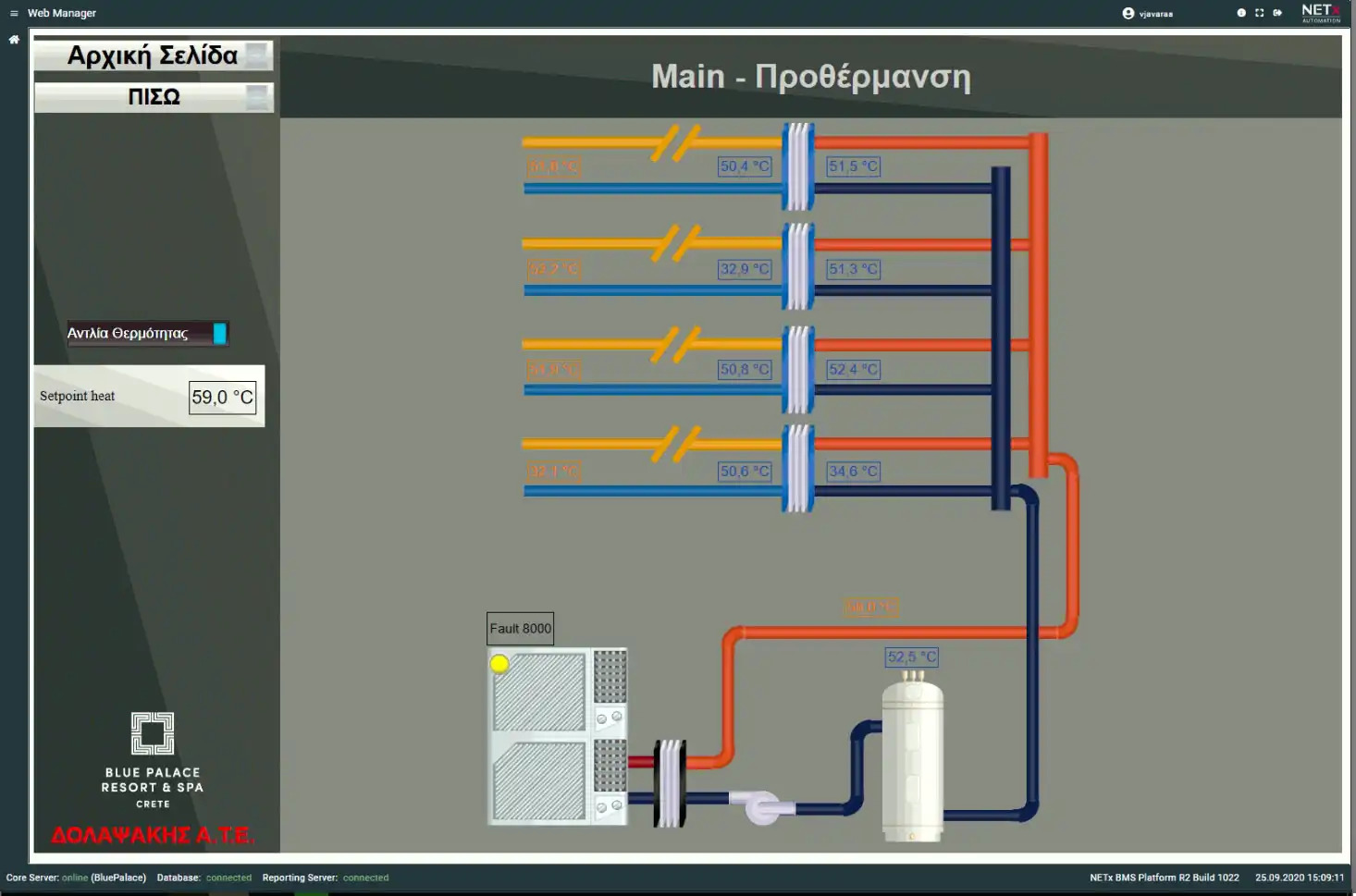Click the NETx Automation logo
The height and width of the screenshot is (896, 1356).
(1320, 13)
